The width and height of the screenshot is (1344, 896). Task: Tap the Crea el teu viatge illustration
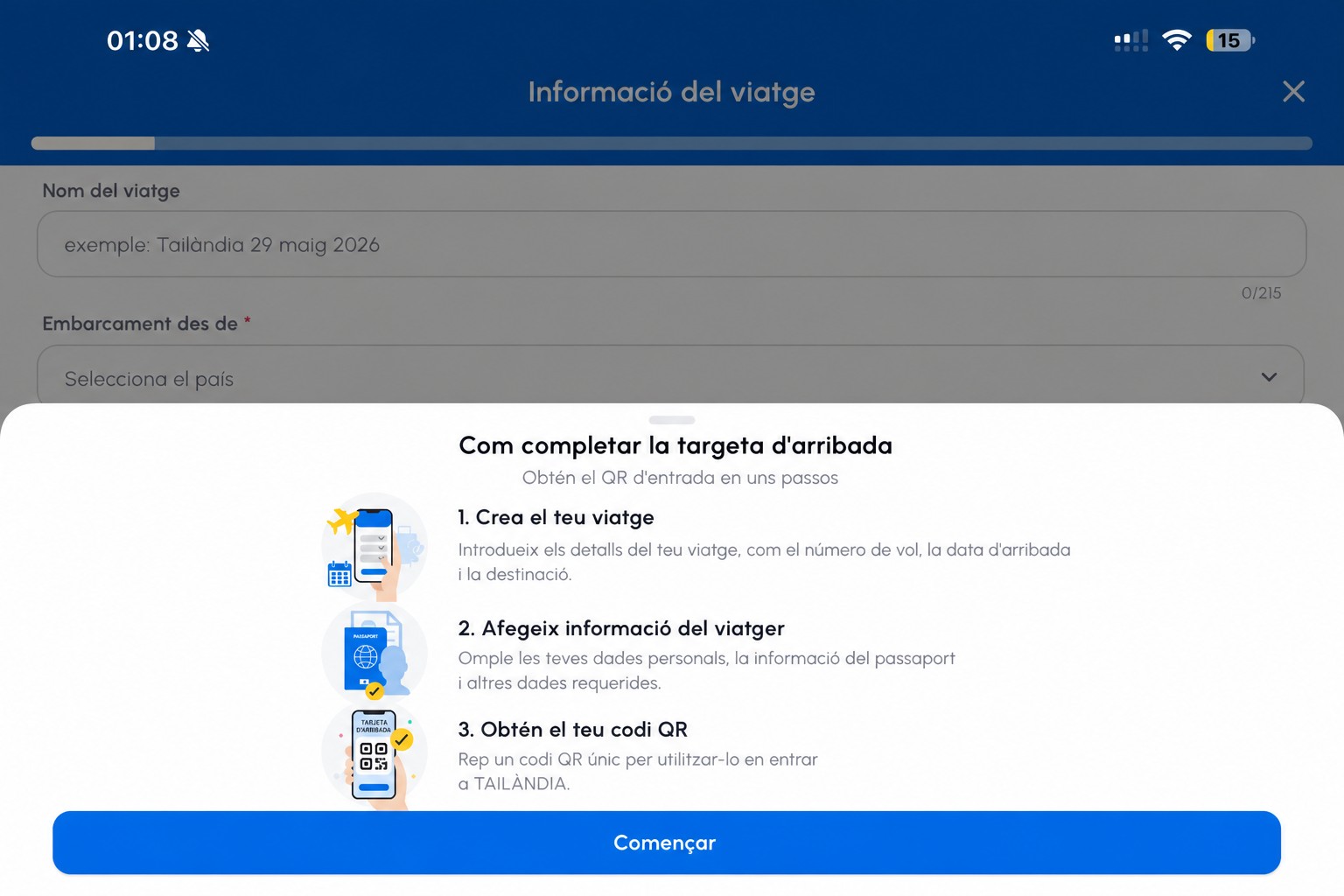[x=374, y=546]
